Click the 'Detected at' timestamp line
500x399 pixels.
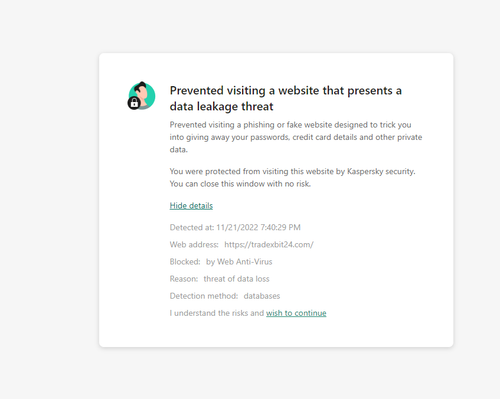tap(235, 227)
